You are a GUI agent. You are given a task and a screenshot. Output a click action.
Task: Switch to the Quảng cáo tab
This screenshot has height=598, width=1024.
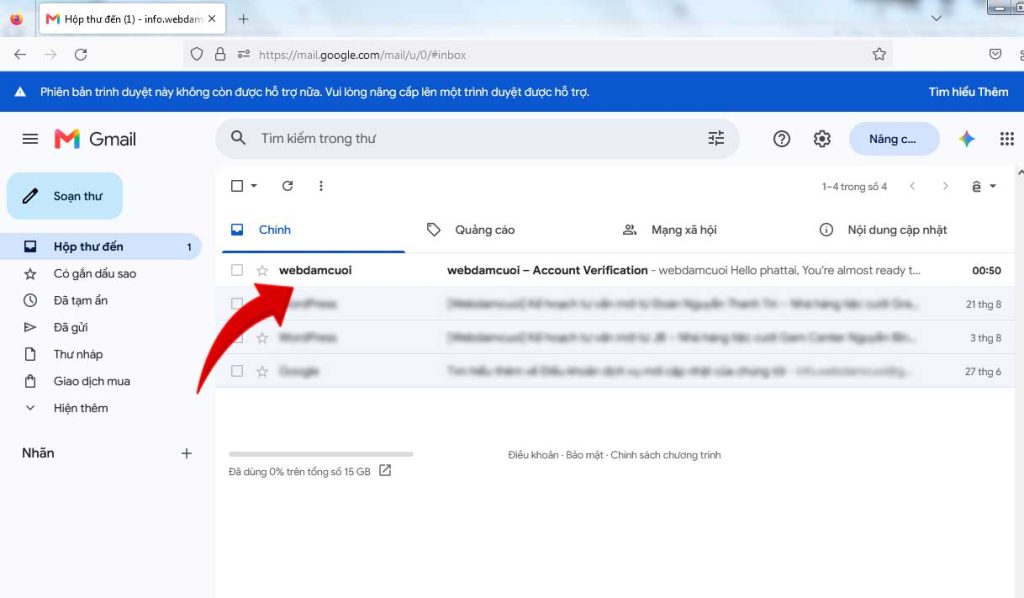coord(471,230)
